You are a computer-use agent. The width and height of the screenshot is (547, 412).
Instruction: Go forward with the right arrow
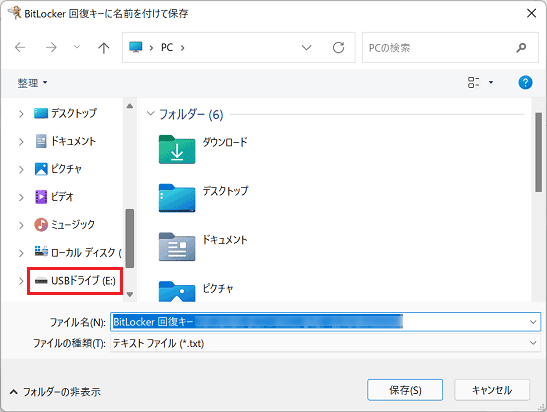[51, 47]
